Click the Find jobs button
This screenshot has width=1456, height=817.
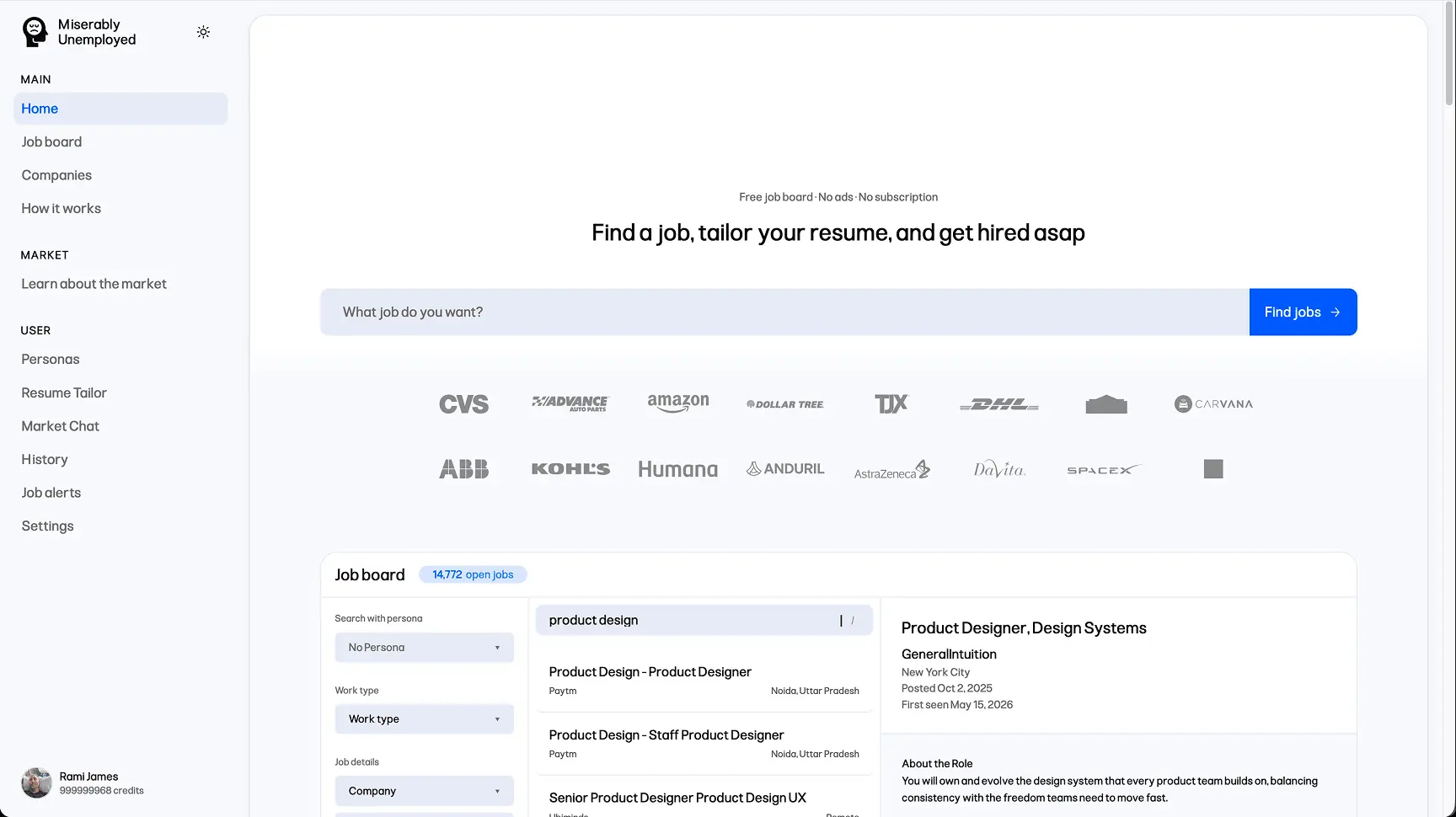(x=1303, y=312)
